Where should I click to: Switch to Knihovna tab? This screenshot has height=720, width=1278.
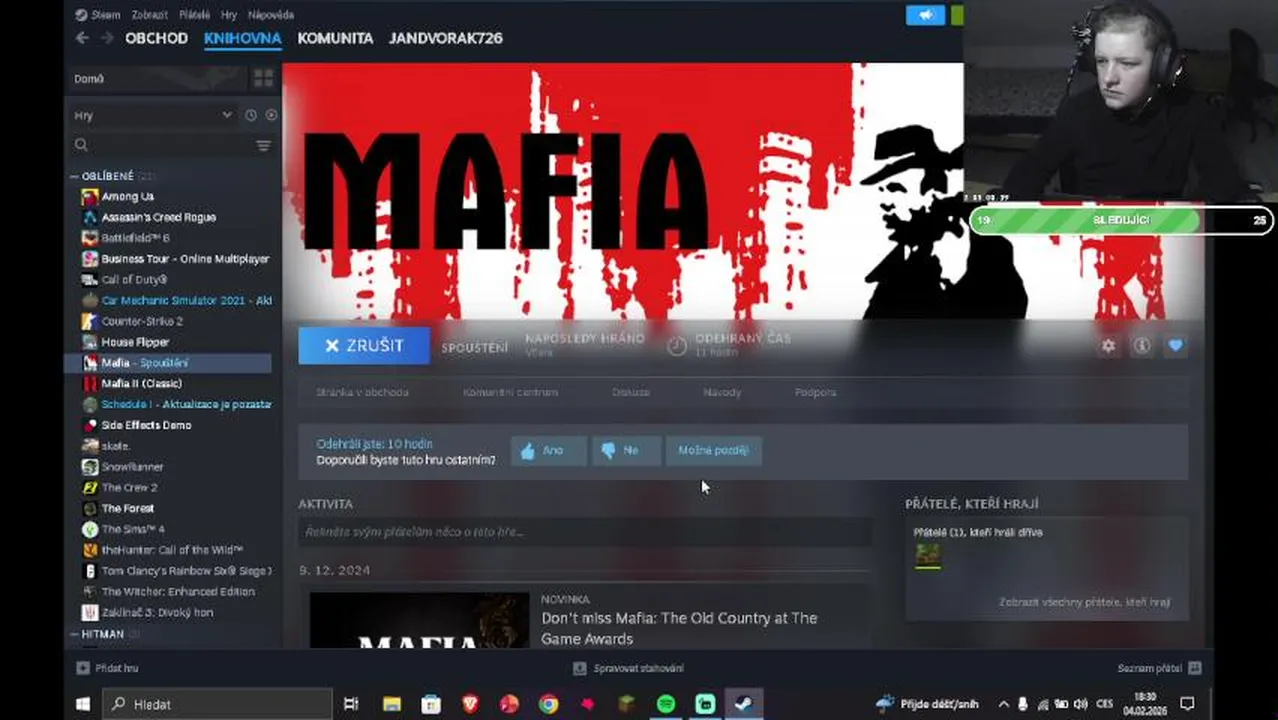point(242,38)
